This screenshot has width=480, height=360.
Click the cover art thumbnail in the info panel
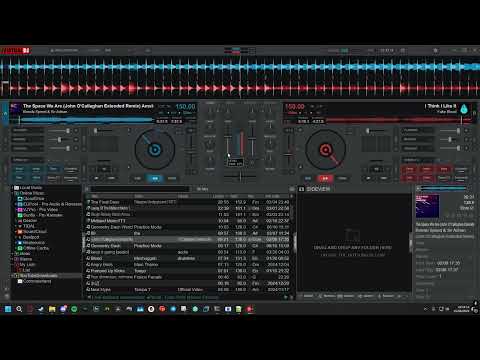click(x=427, y=206)
